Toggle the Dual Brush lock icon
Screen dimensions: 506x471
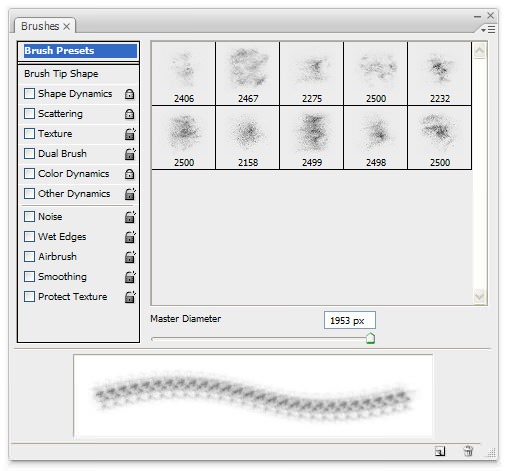pos(130,154)
